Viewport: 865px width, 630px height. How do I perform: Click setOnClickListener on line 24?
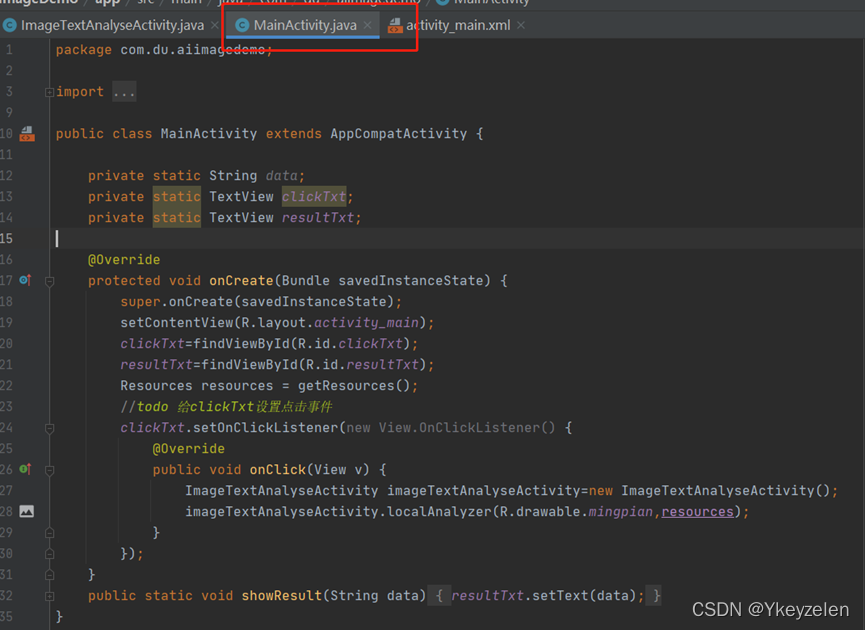pyautogui.click(x=265, y=428)
